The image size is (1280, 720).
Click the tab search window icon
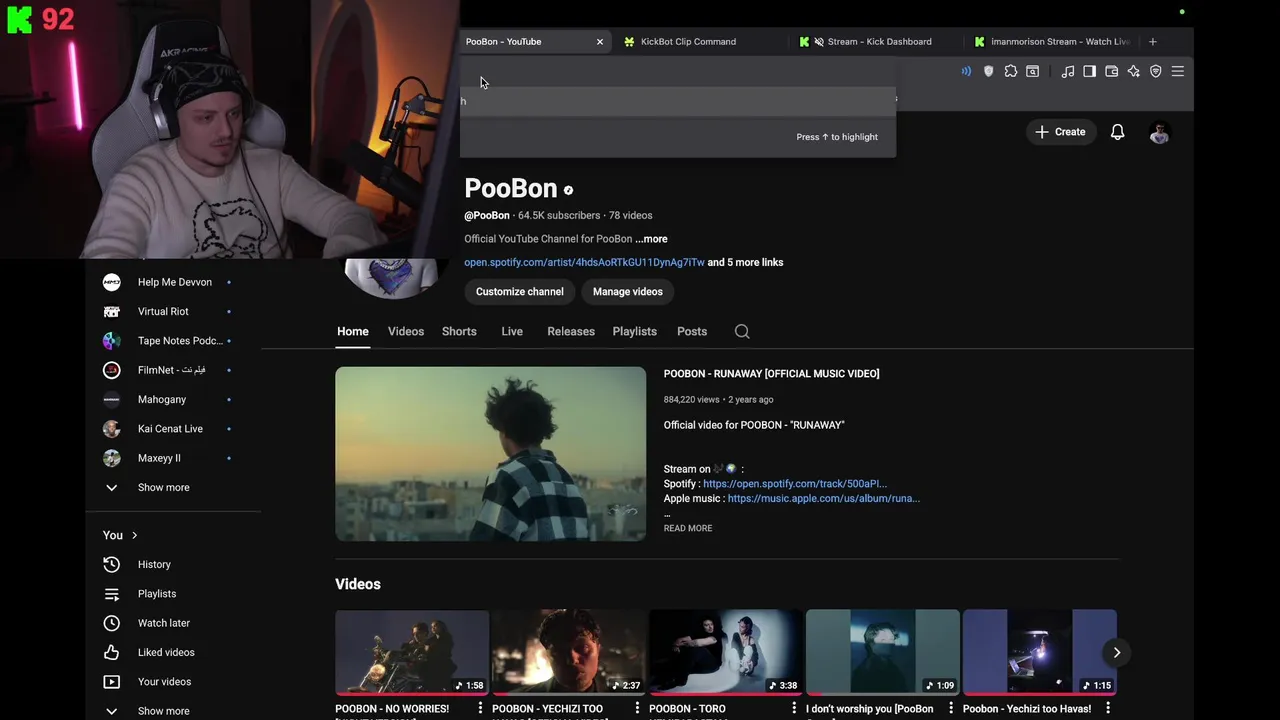(1033, 71)
